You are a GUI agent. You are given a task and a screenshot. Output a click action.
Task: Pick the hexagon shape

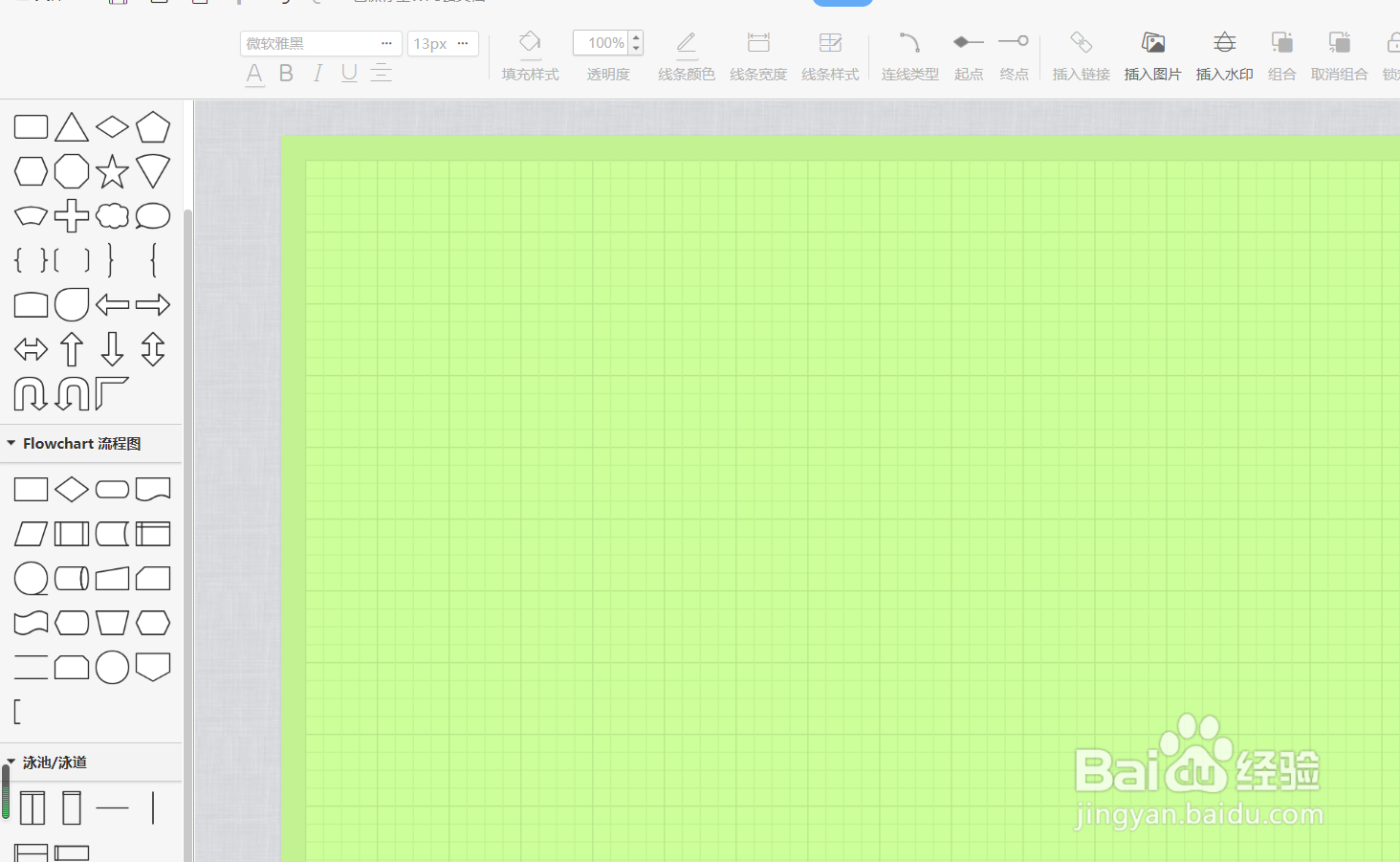click(x=31, y=171)
